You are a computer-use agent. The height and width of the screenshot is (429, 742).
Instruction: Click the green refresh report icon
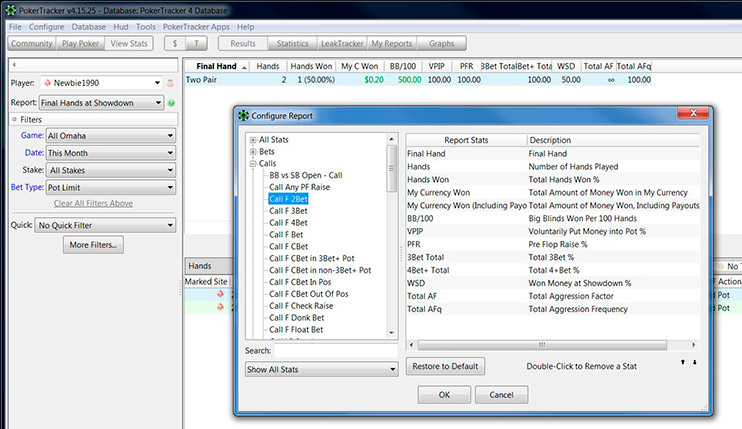tap(171, 103)
